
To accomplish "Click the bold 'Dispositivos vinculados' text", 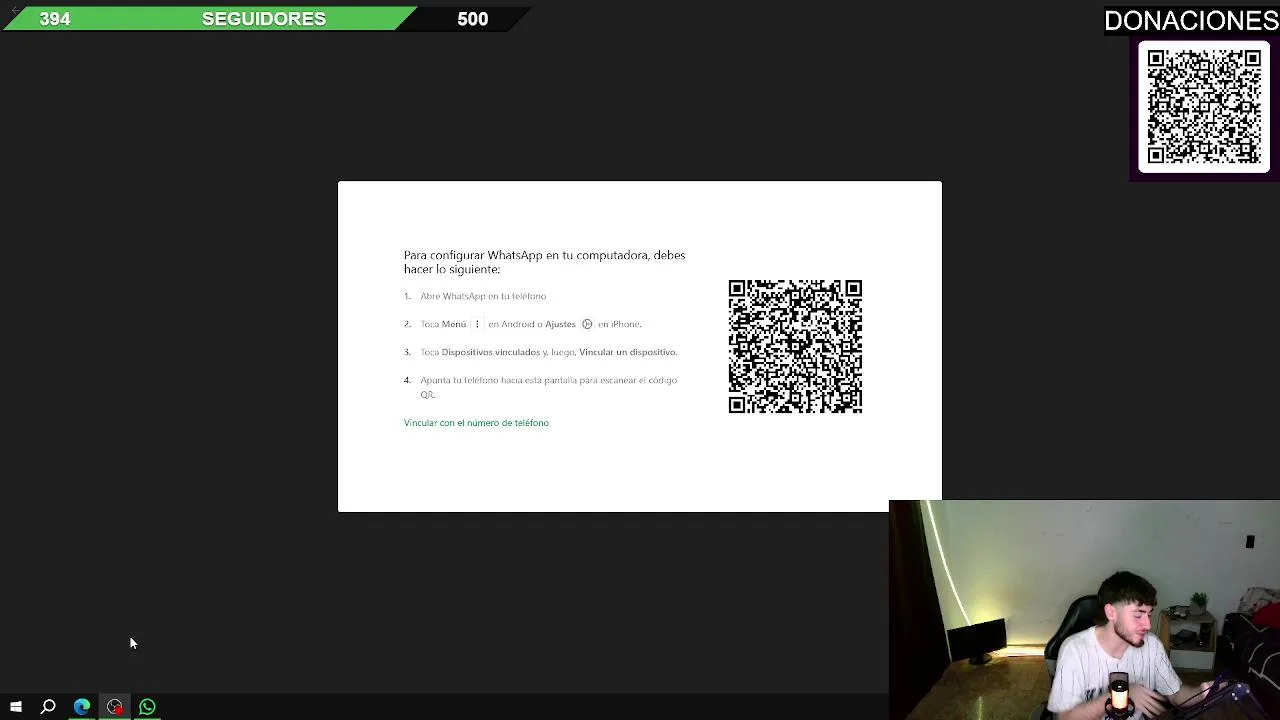I will [490, 352].
